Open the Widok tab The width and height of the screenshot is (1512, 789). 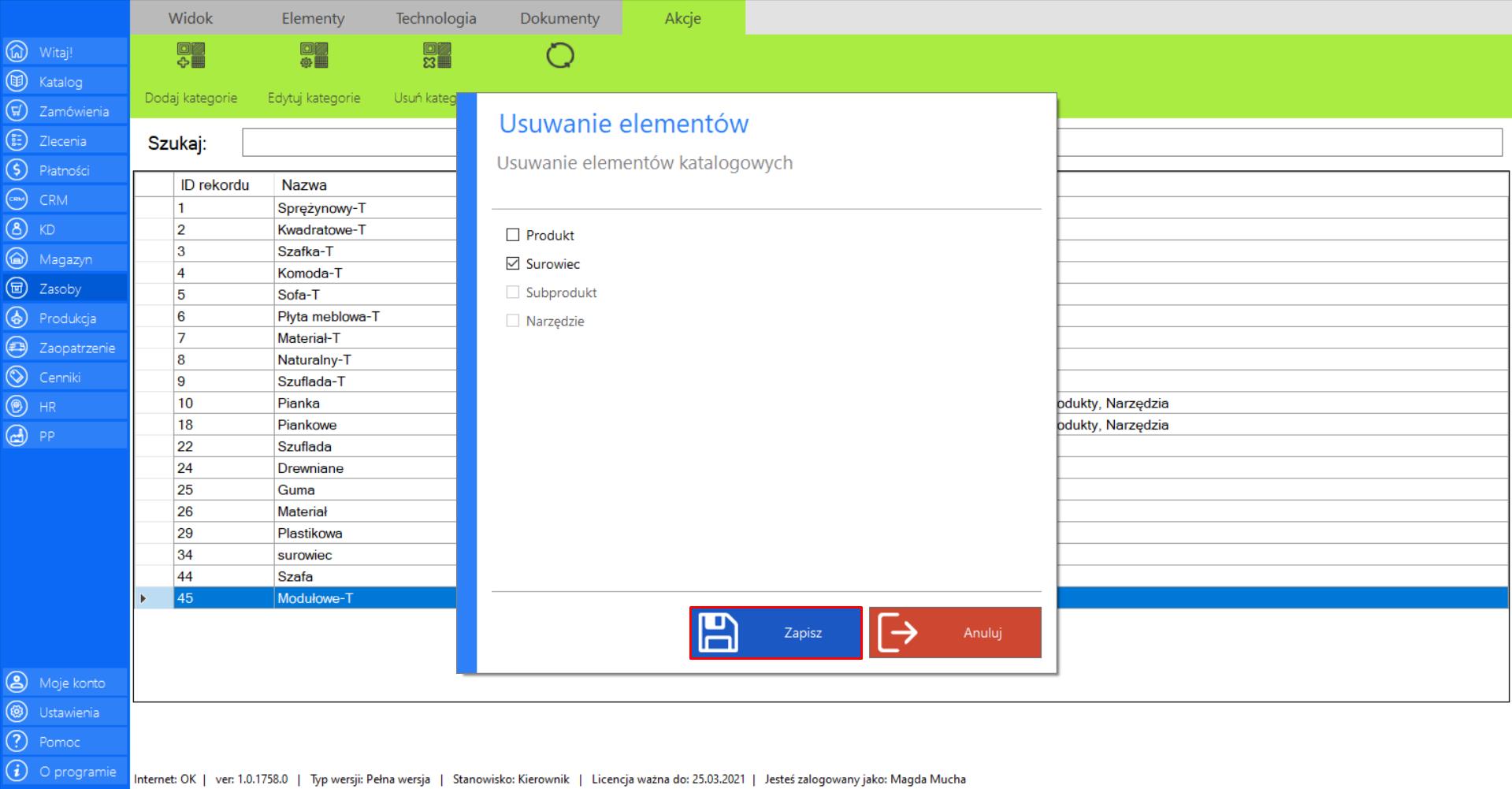(191, 18)
